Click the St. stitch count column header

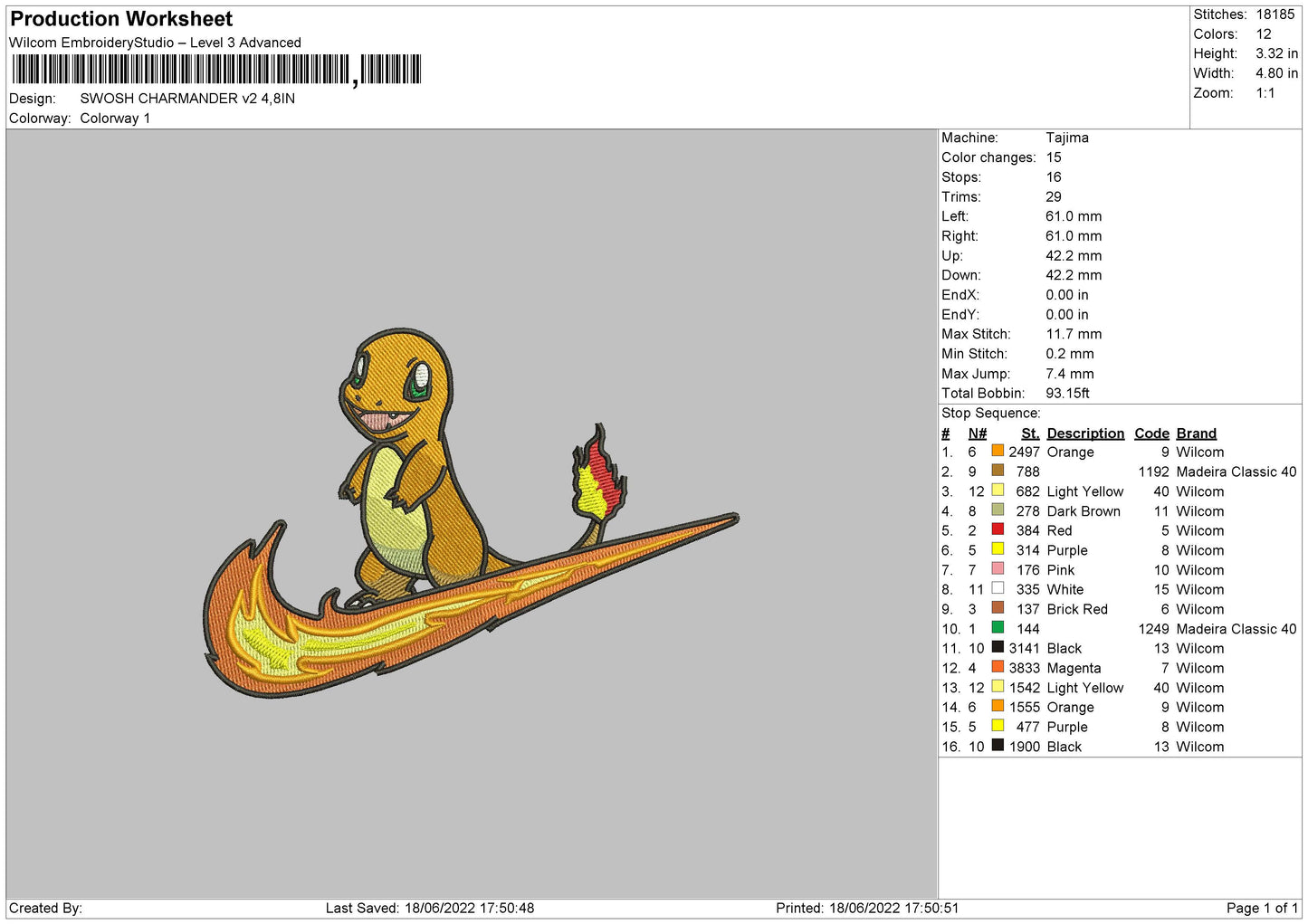tap(1029, 433)
